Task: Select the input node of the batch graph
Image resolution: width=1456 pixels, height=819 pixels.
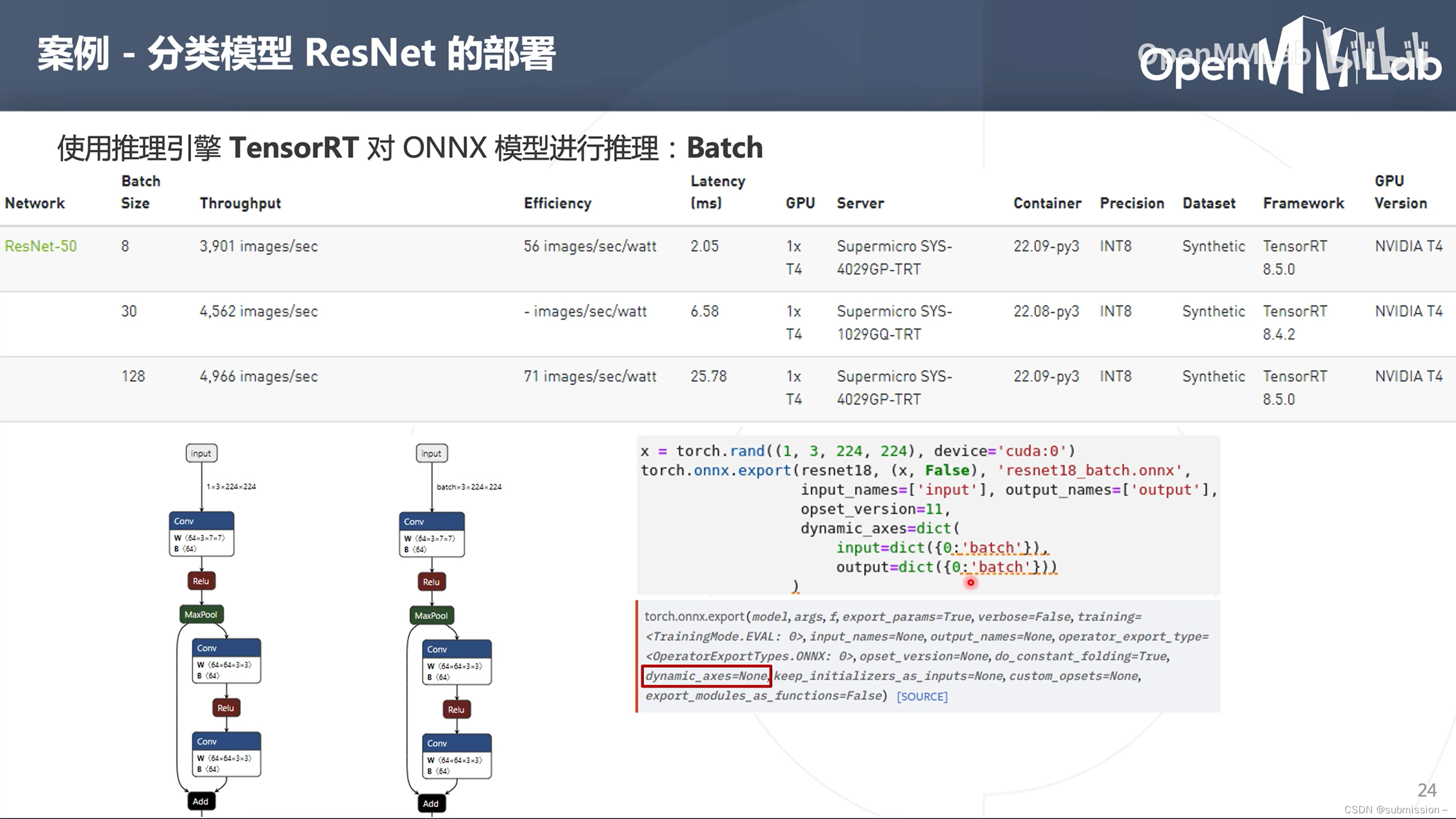Action: click(x=431, y=453)
